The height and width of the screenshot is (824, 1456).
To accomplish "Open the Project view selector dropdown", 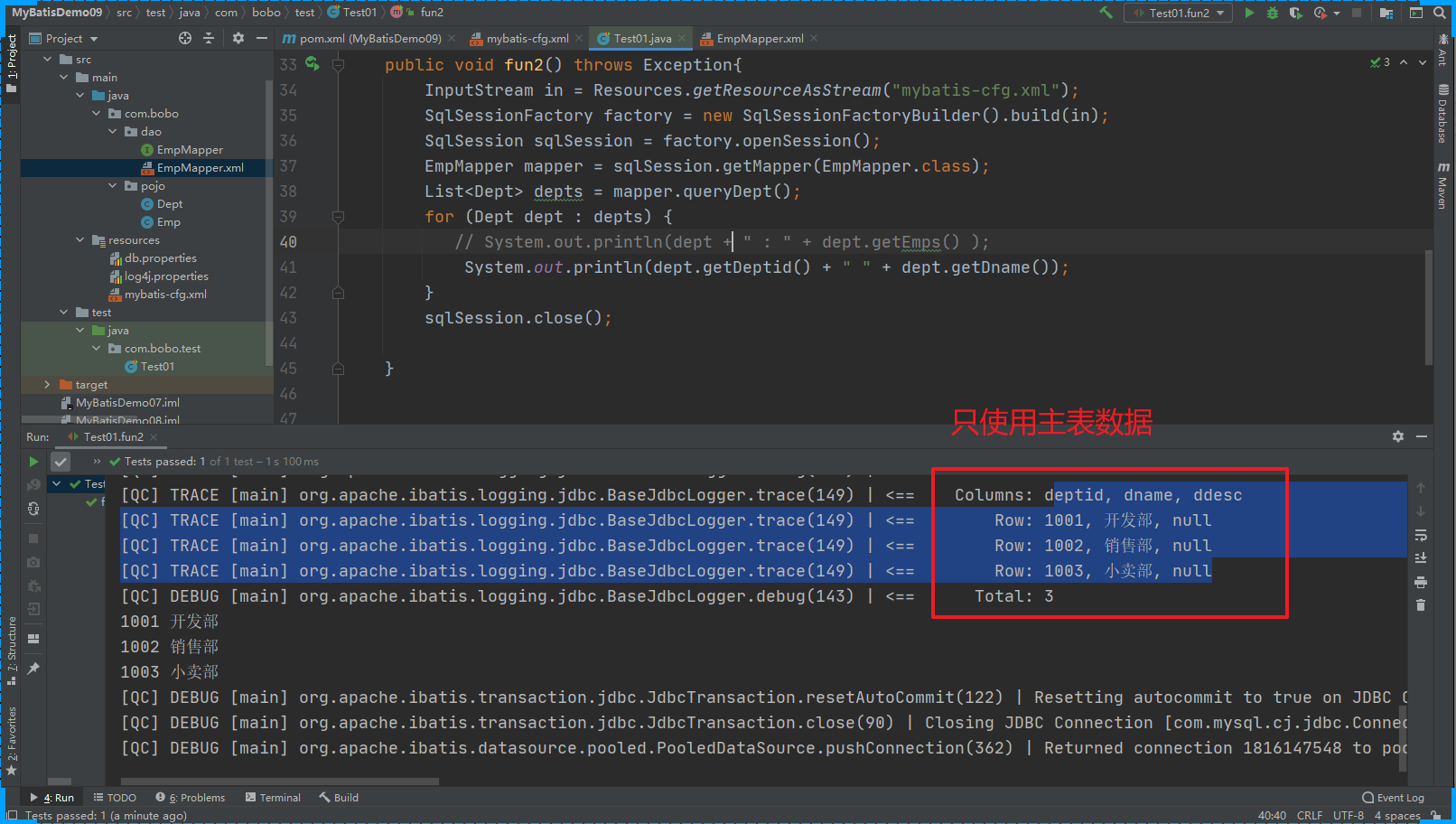I will pos(63,38).
